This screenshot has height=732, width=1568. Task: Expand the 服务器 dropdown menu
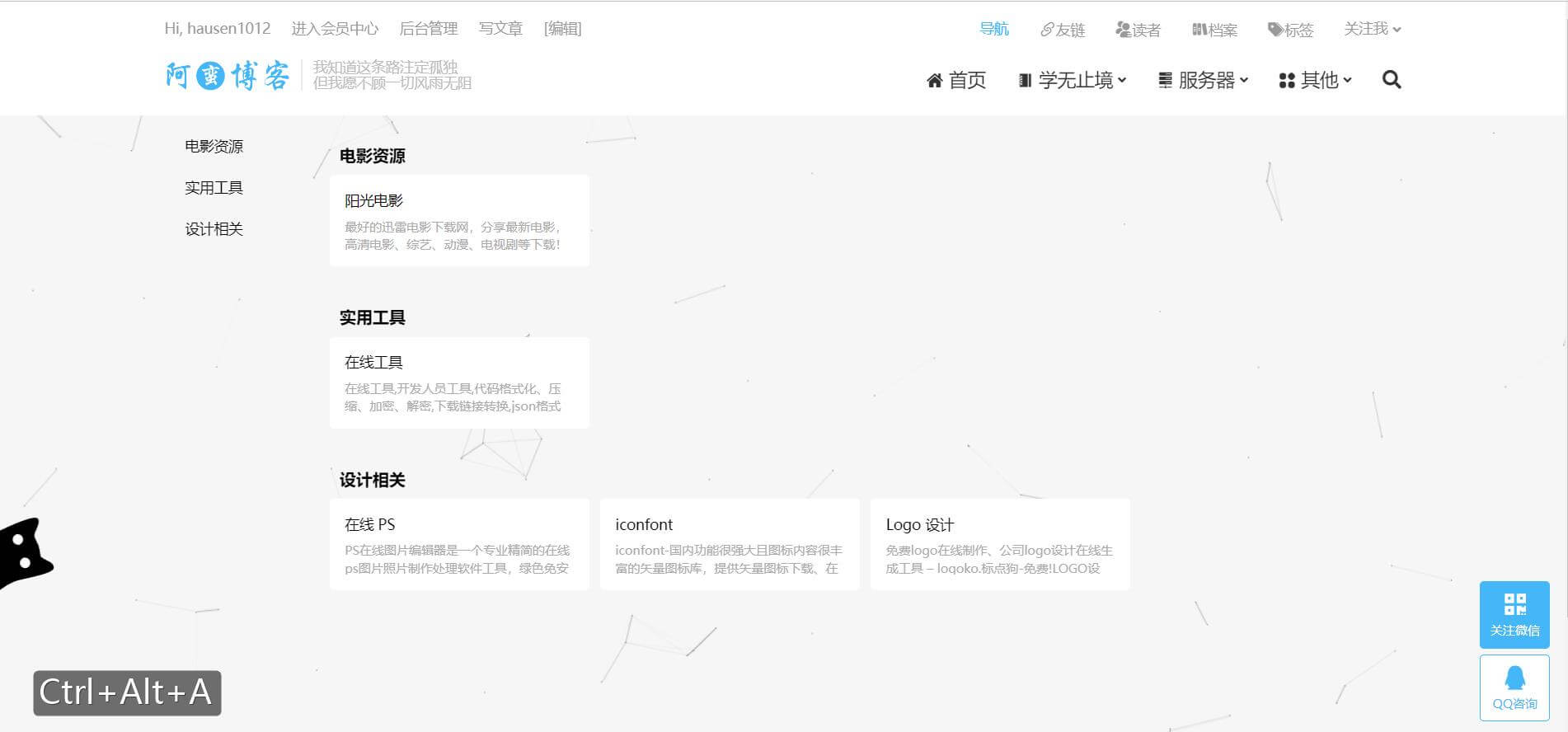[1204, 81]
